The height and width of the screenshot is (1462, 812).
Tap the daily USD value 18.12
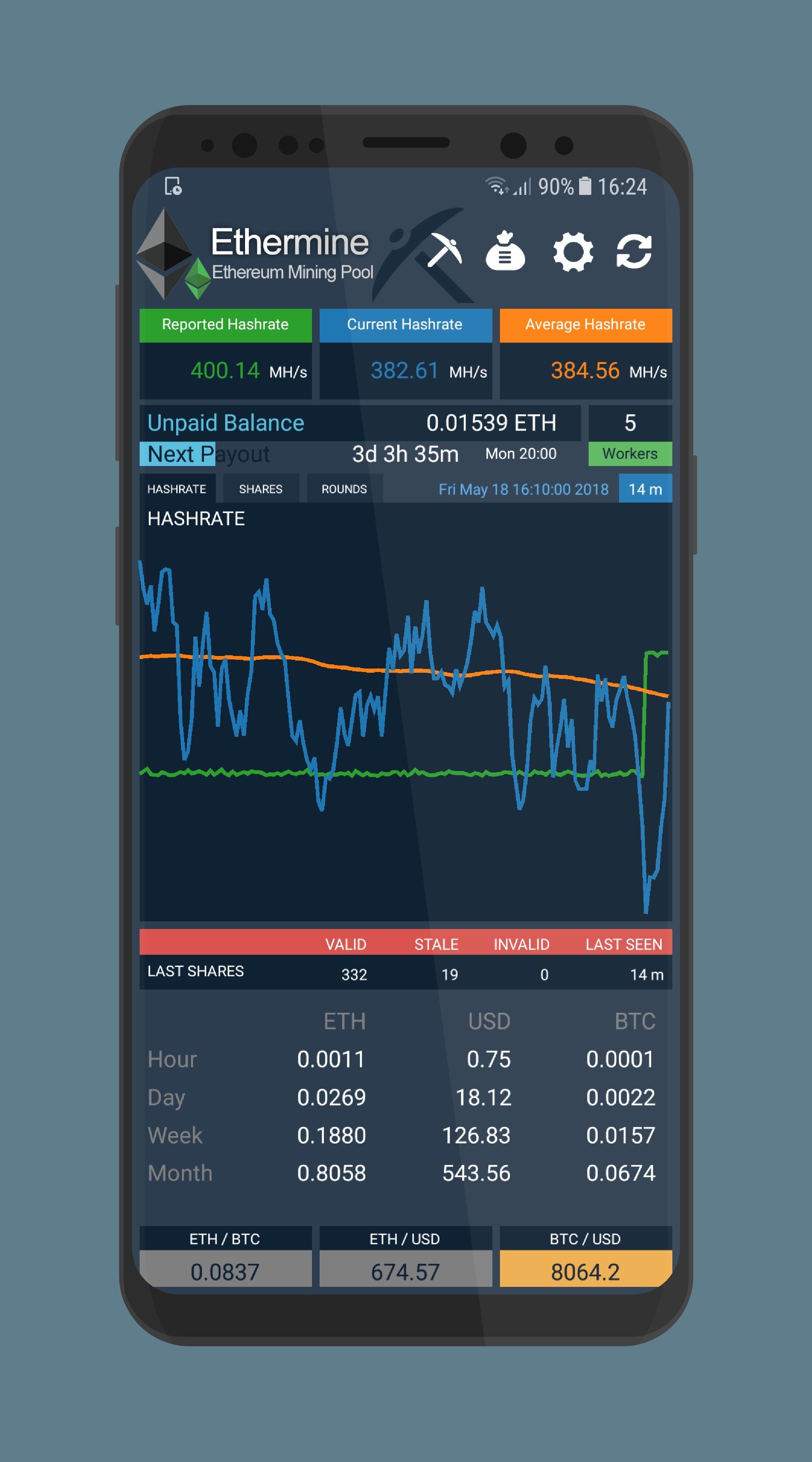pos(483,1097)
